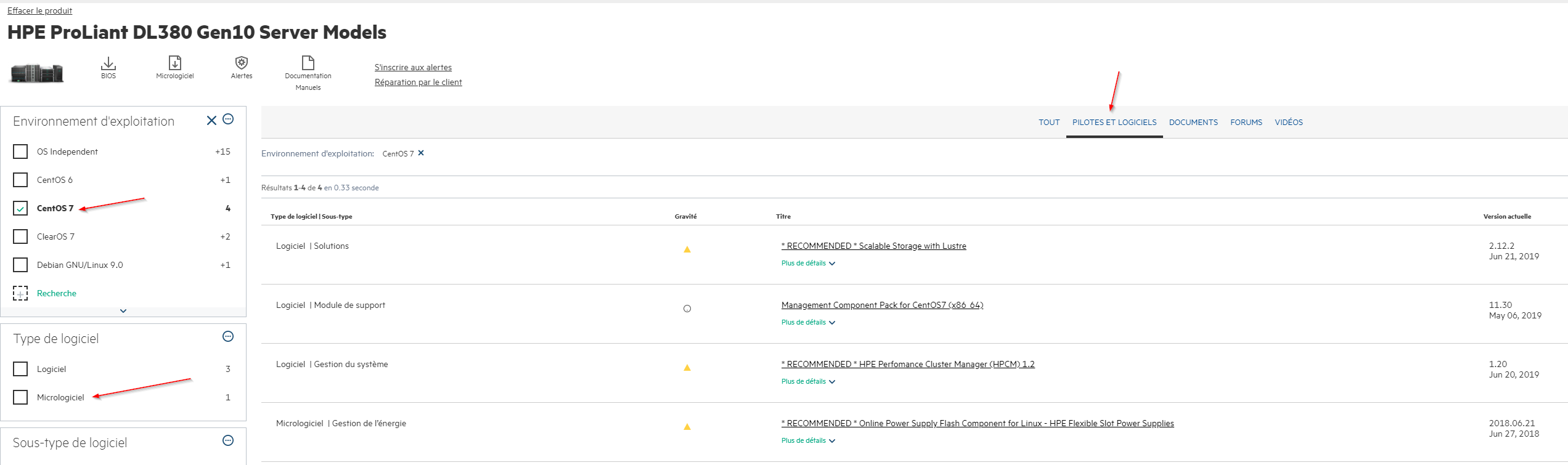Uncheck the CentOS 7 checkbox
1568x465 pixels.
click(20, 208)
